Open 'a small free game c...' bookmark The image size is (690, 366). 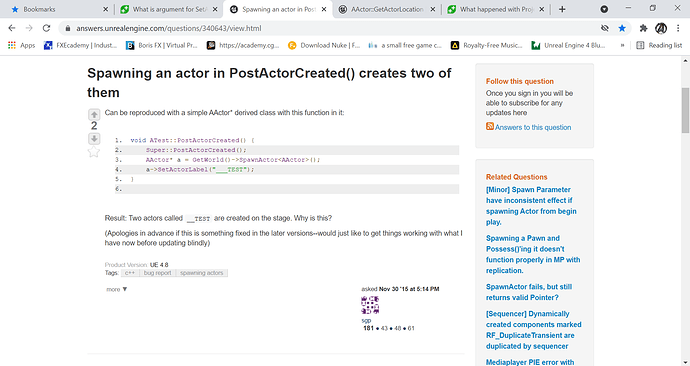[405, 45]
